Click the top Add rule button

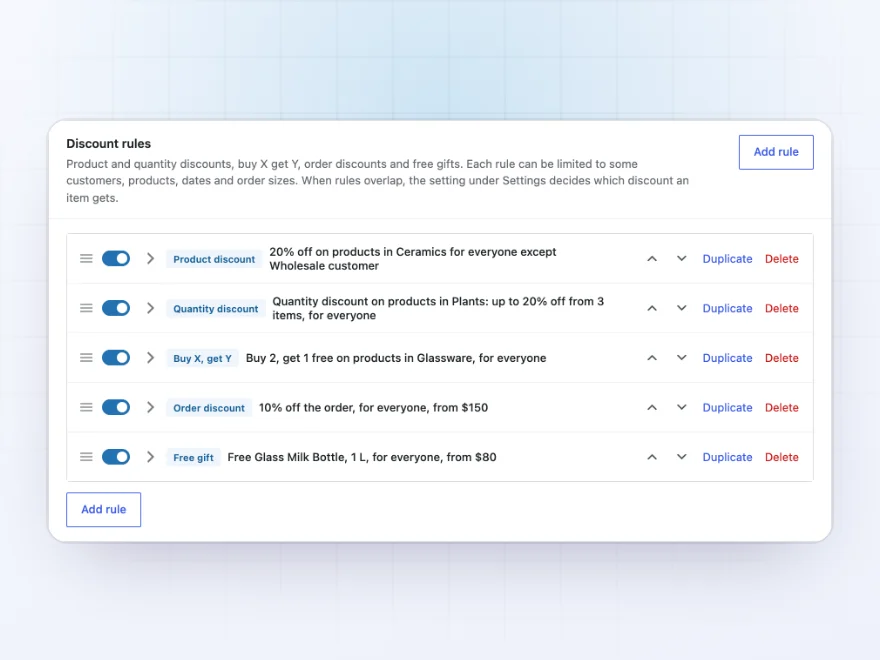click(776, 152)
